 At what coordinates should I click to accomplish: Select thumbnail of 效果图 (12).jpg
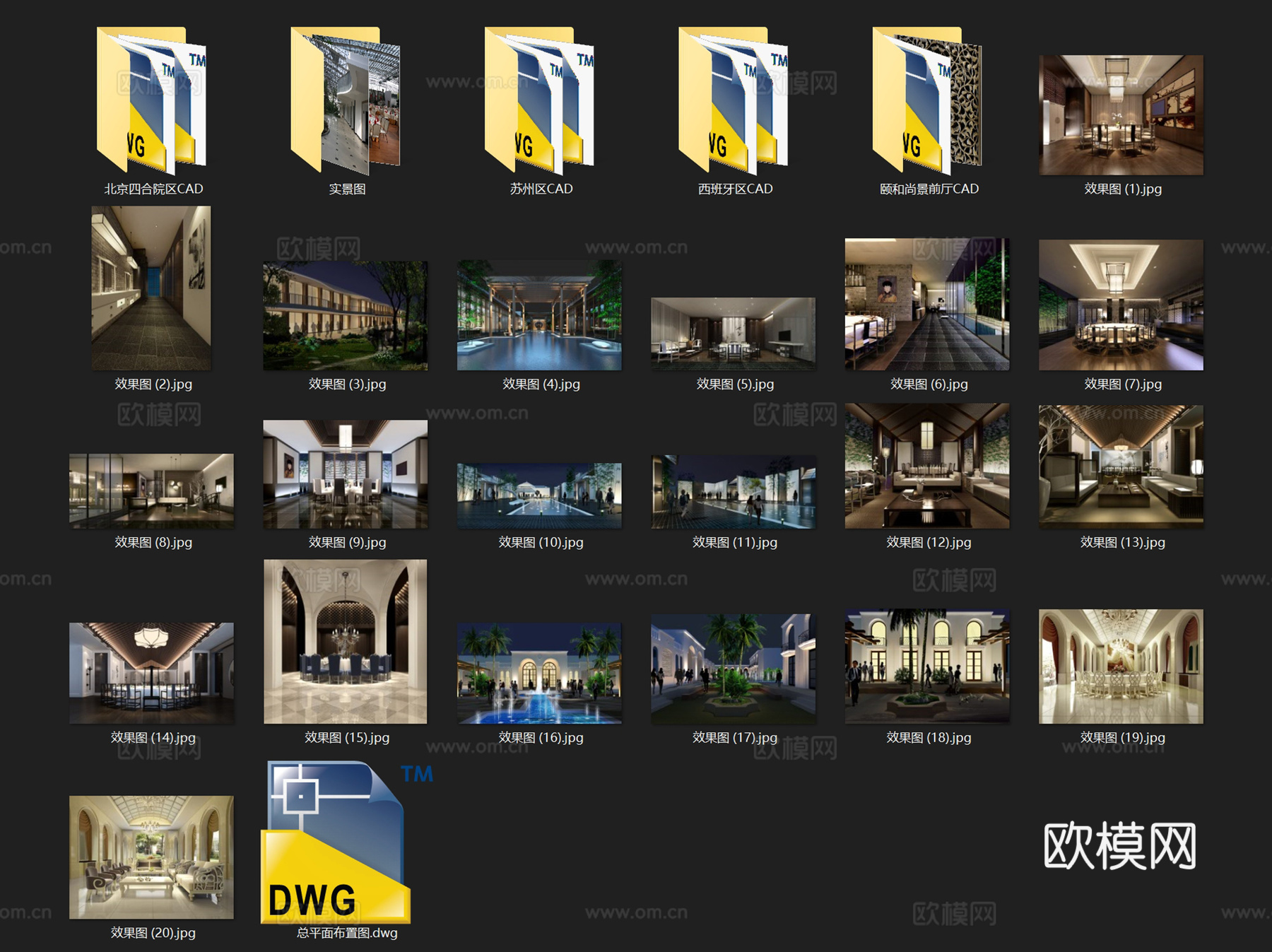point(927,466)
